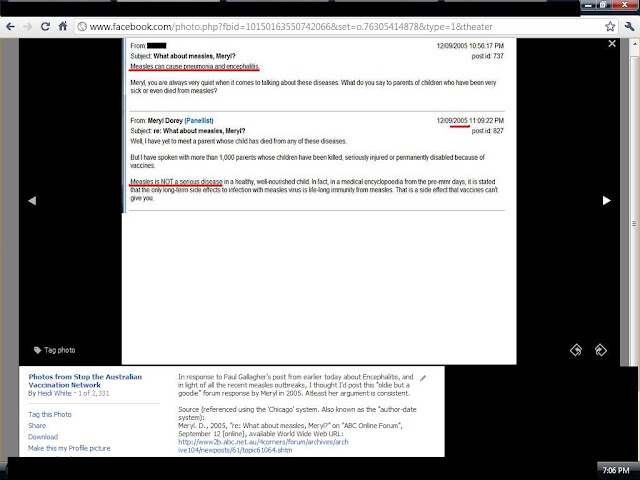Click the browser forward arrow
The width and height of the screenshot is (640, 480).
coord(27,27)
